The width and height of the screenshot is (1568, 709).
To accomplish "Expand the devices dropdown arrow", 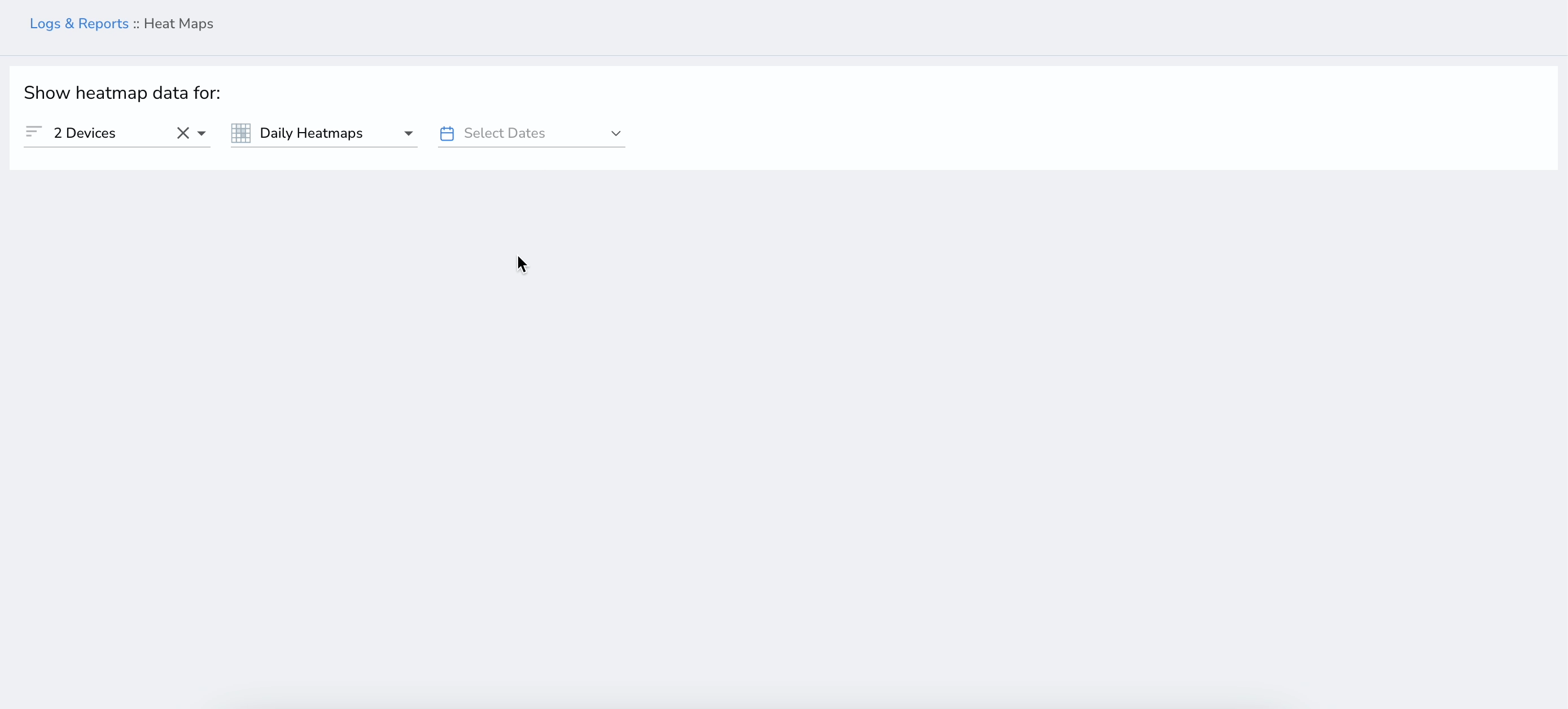I will [202, 133].
